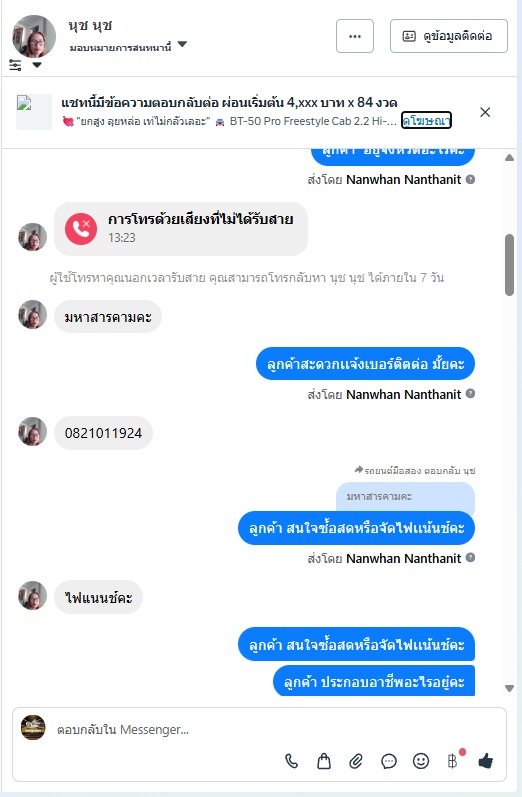
Task: Select the baht payment request icon
Action: click(x=452, y=761)
